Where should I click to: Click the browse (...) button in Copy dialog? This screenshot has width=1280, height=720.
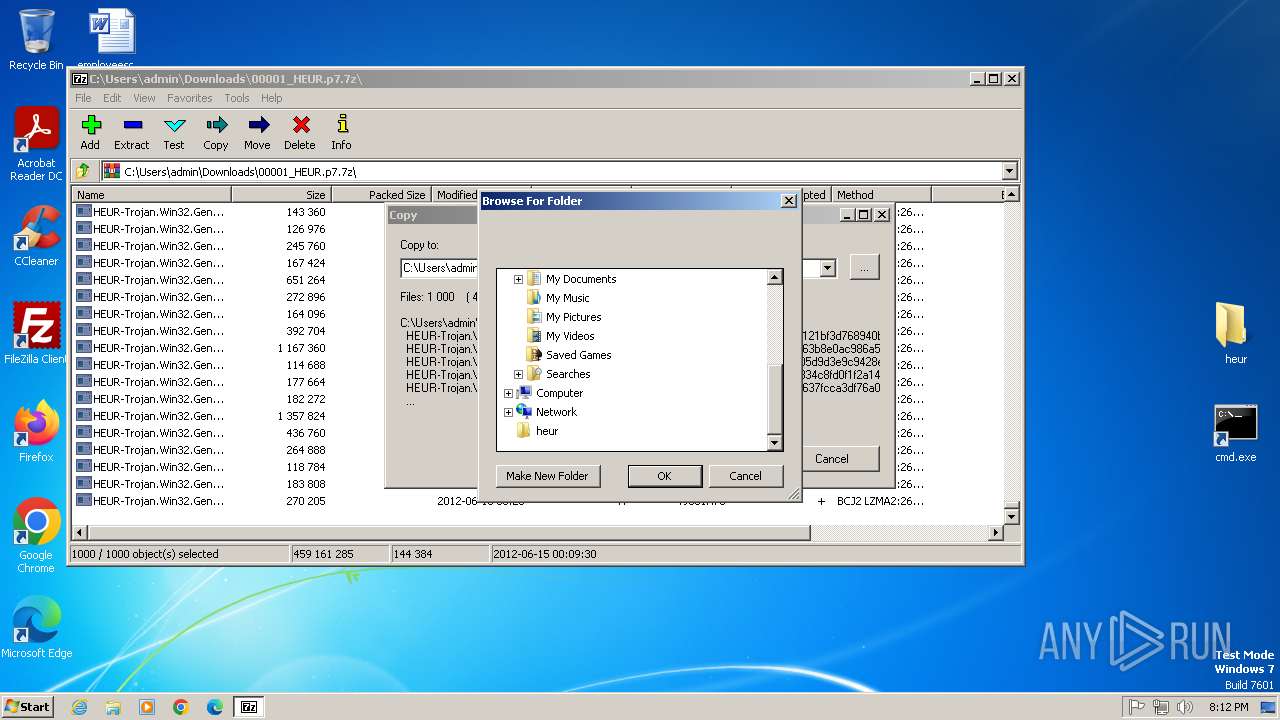pyautogui.click(x=864, y=267)
